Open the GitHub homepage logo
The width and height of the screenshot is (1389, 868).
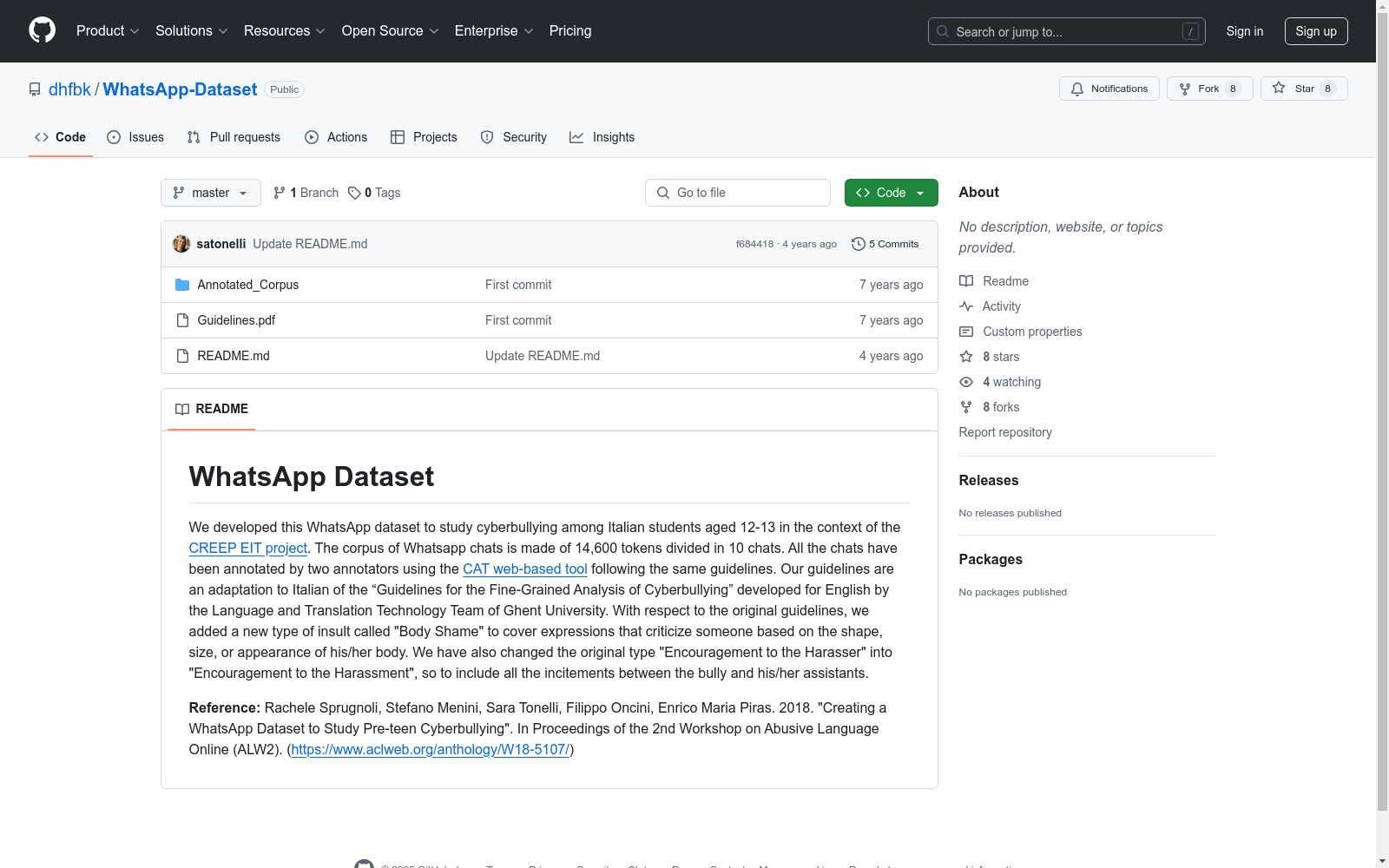click(x=42, y=30)
